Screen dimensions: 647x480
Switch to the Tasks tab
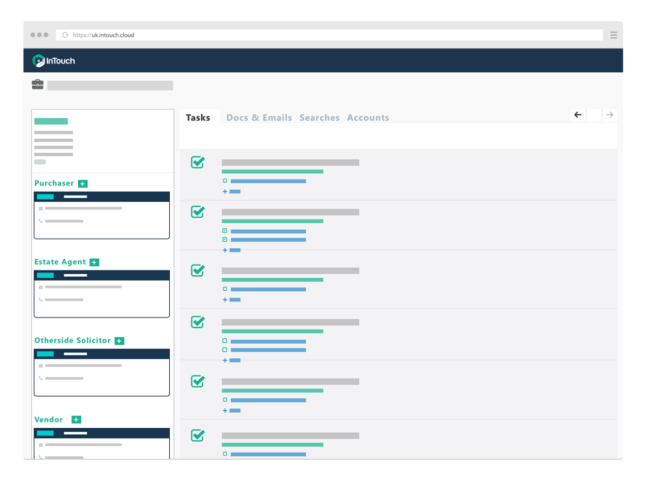click(198, 118)
